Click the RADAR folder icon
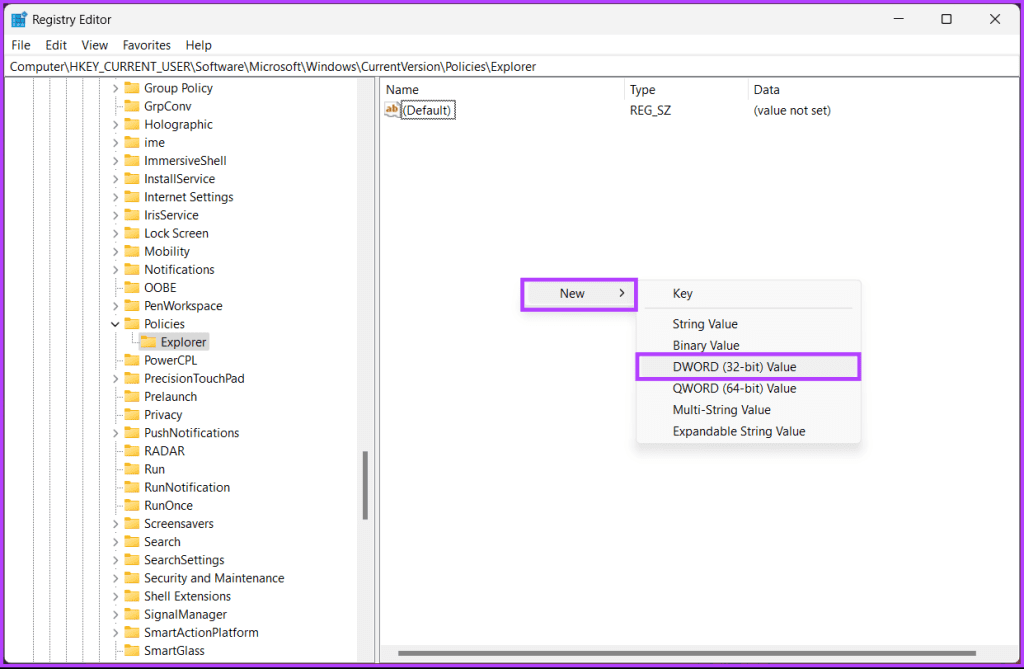 click(x=134, y=450)
